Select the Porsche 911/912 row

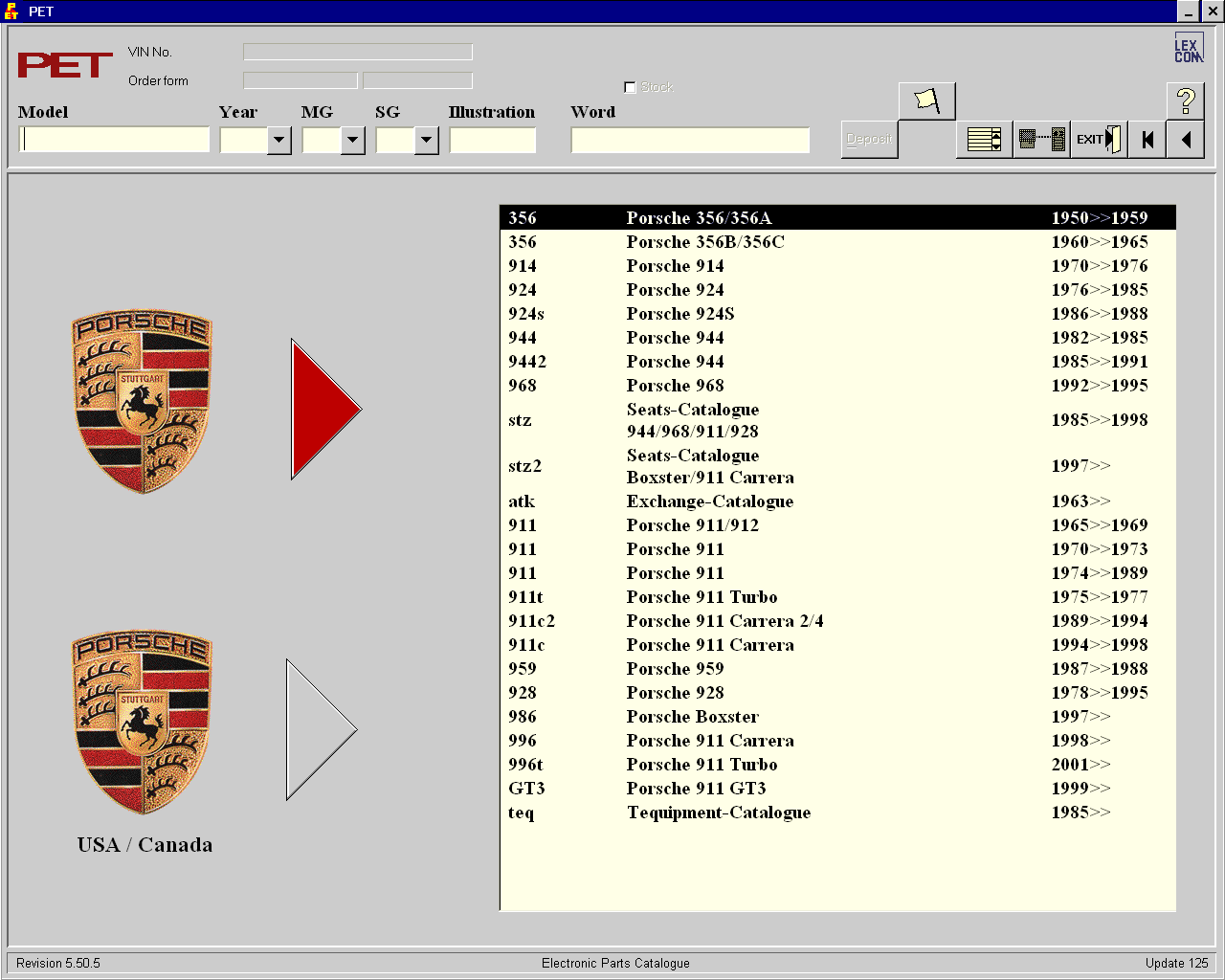(x=837, y=525)
